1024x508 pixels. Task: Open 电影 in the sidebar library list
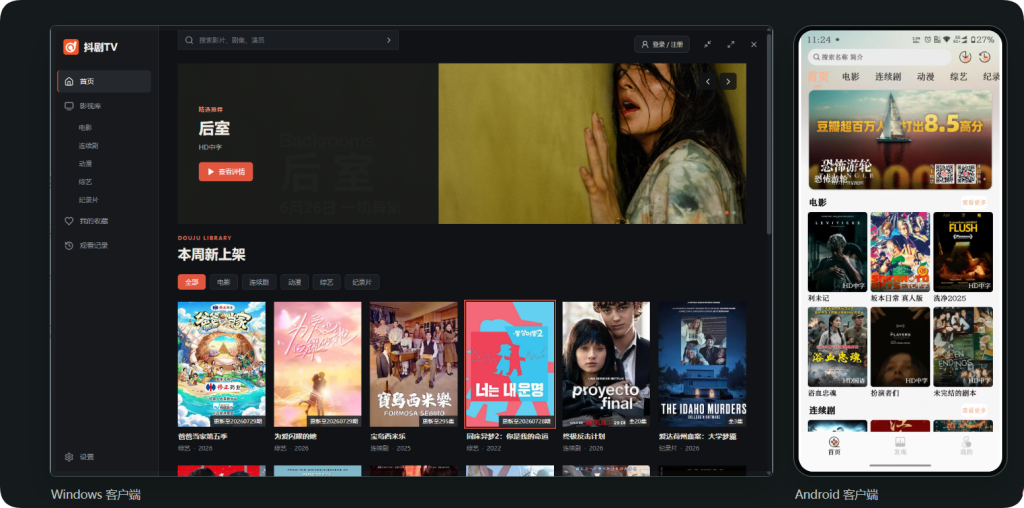pyautogui.click(x=86, y=128)
